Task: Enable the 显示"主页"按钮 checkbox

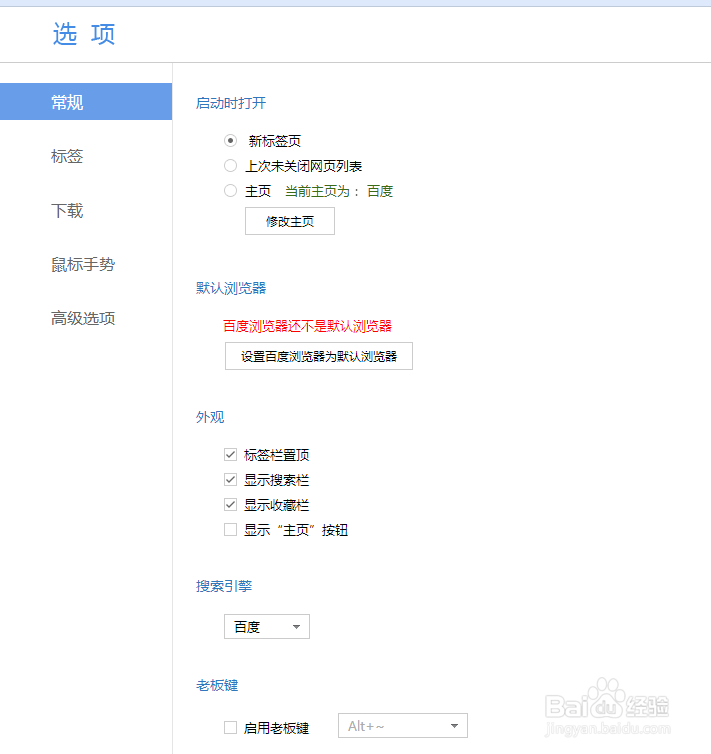Action: point(230,529)
